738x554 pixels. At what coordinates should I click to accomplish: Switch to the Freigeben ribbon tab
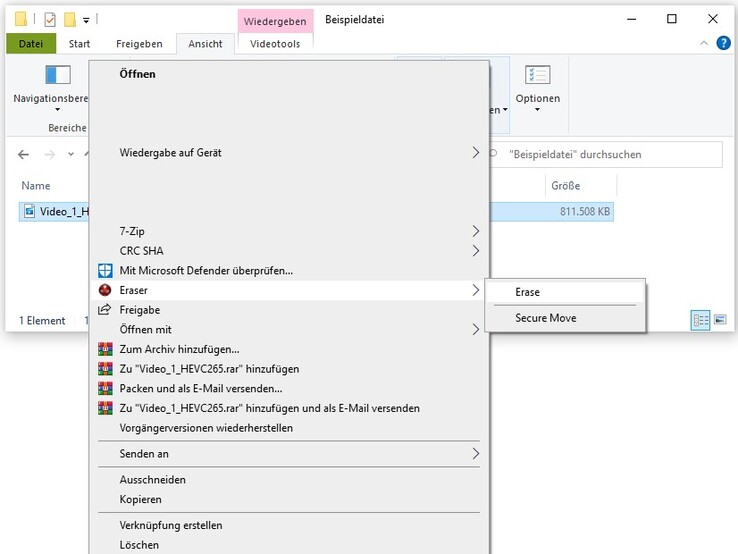tap(139, 44)
